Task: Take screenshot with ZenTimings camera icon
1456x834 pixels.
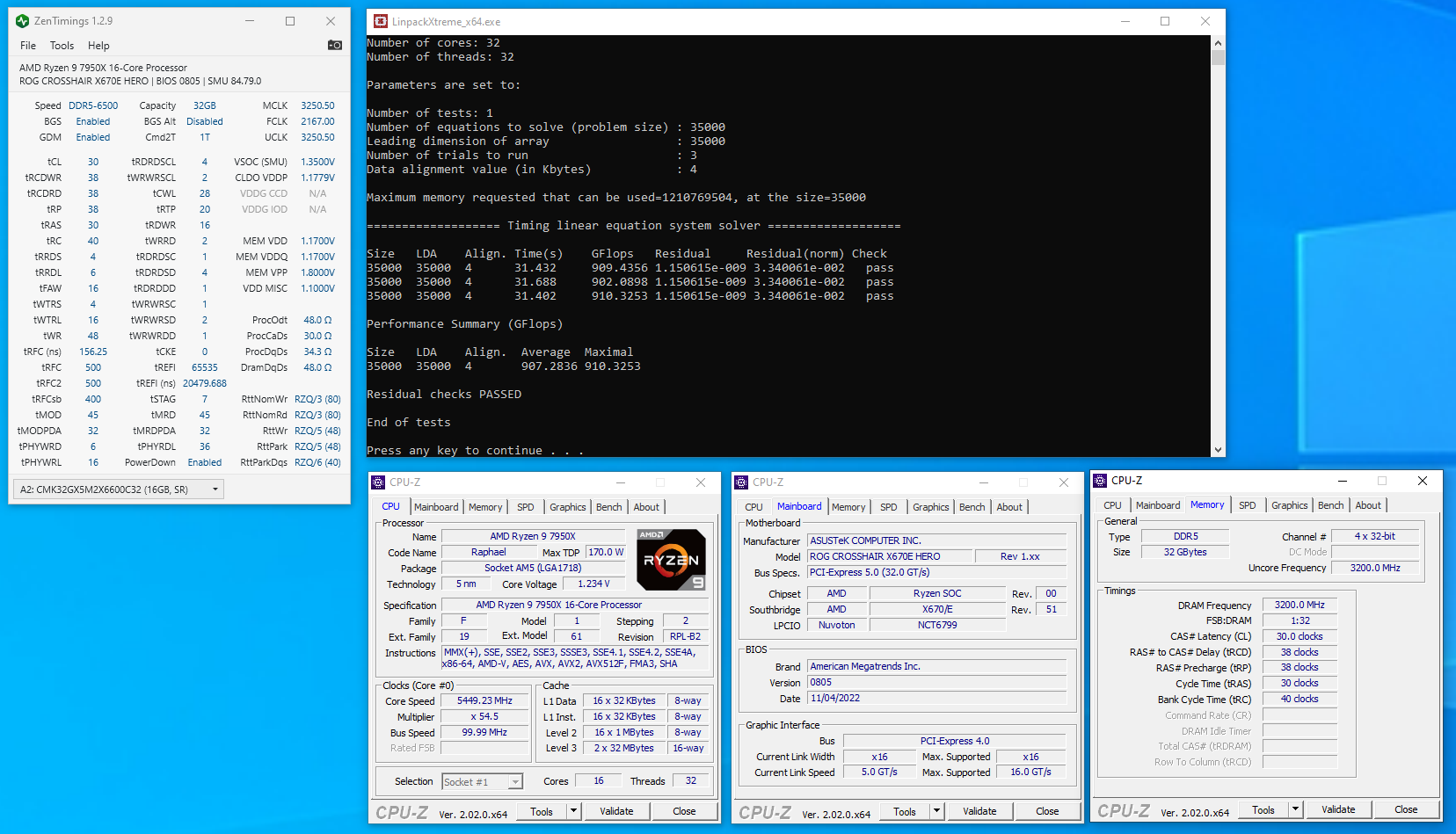Action: pyautogui.click(x=335, y=45)
